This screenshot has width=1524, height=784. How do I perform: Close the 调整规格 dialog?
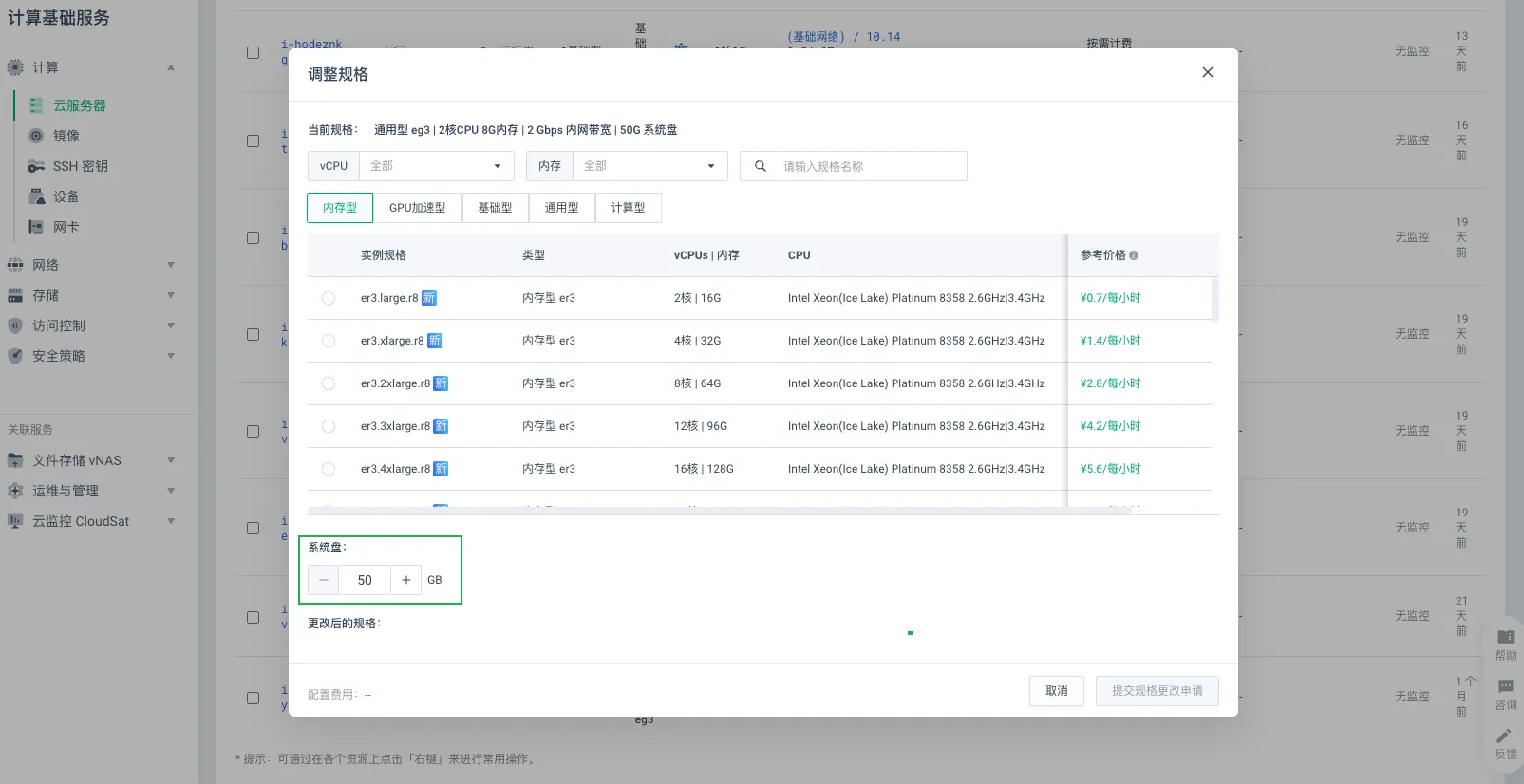[x=1208, y=72]
